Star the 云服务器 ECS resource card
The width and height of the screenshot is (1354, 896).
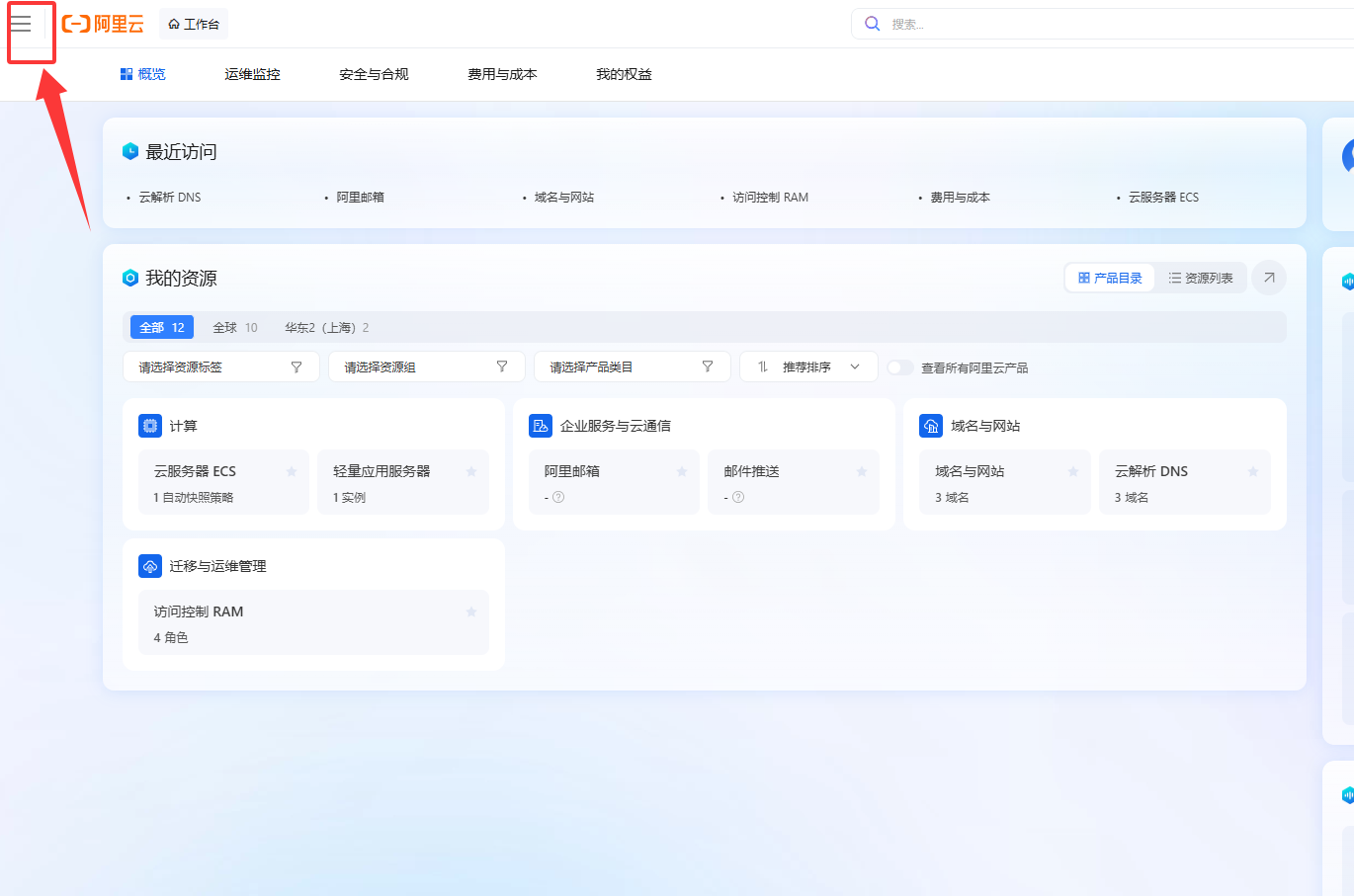[292, 472]
